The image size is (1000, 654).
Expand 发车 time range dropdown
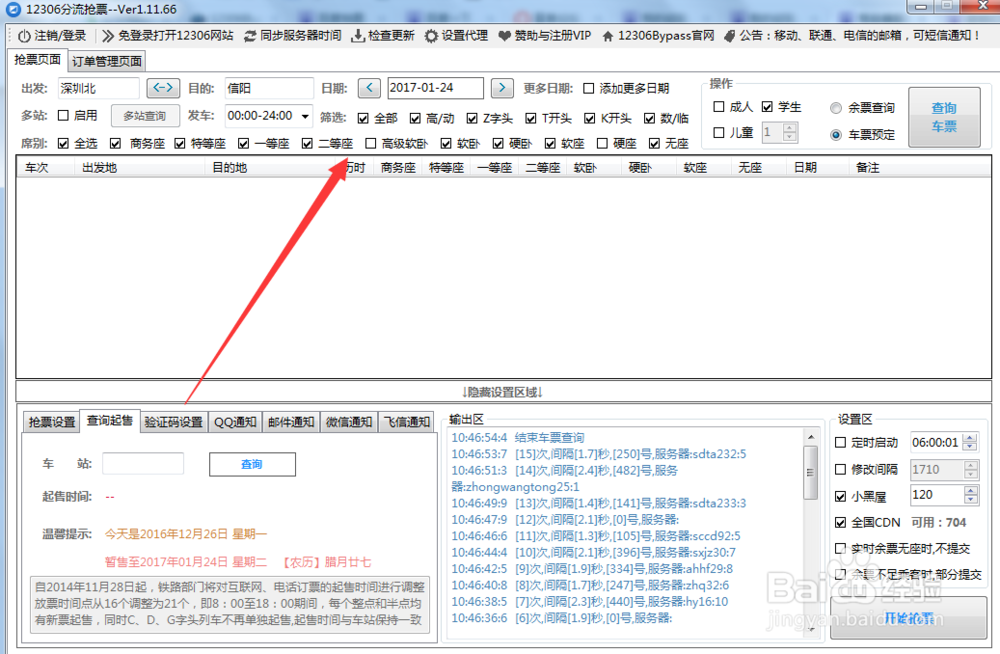pos(305,116)
